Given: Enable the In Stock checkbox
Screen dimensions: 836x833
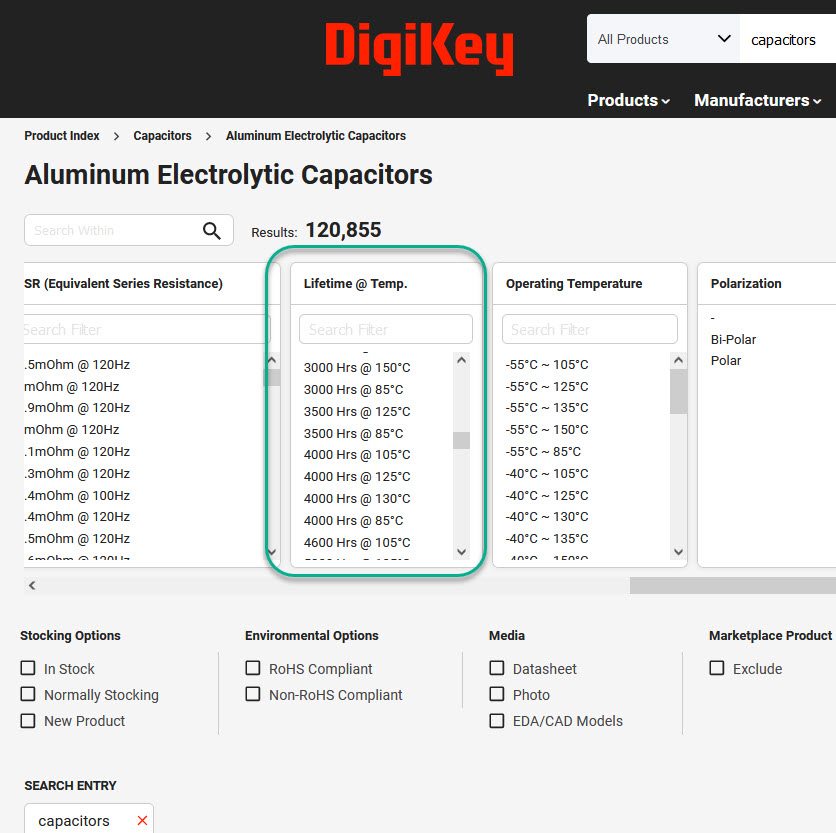Looking at the screenshot, I should [28, 668].
